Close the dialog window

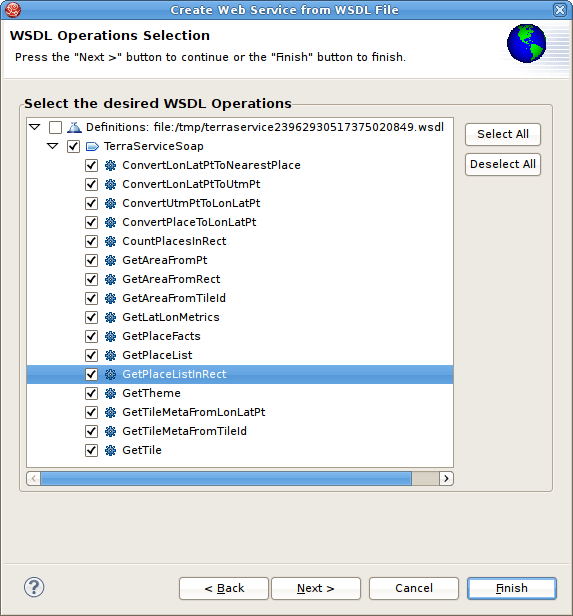click(x=560, y=9)
